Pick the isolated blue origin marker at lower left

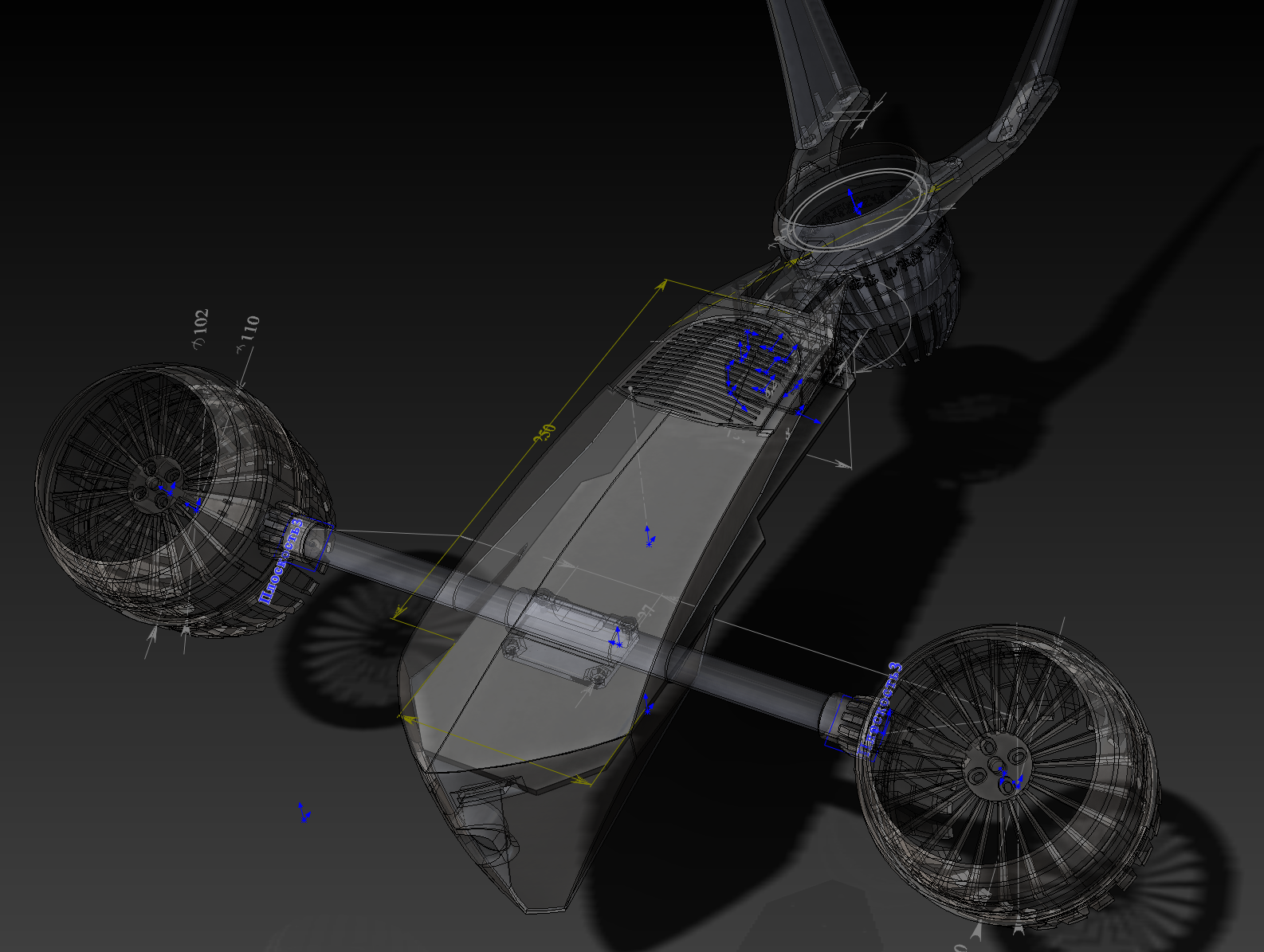303,813
